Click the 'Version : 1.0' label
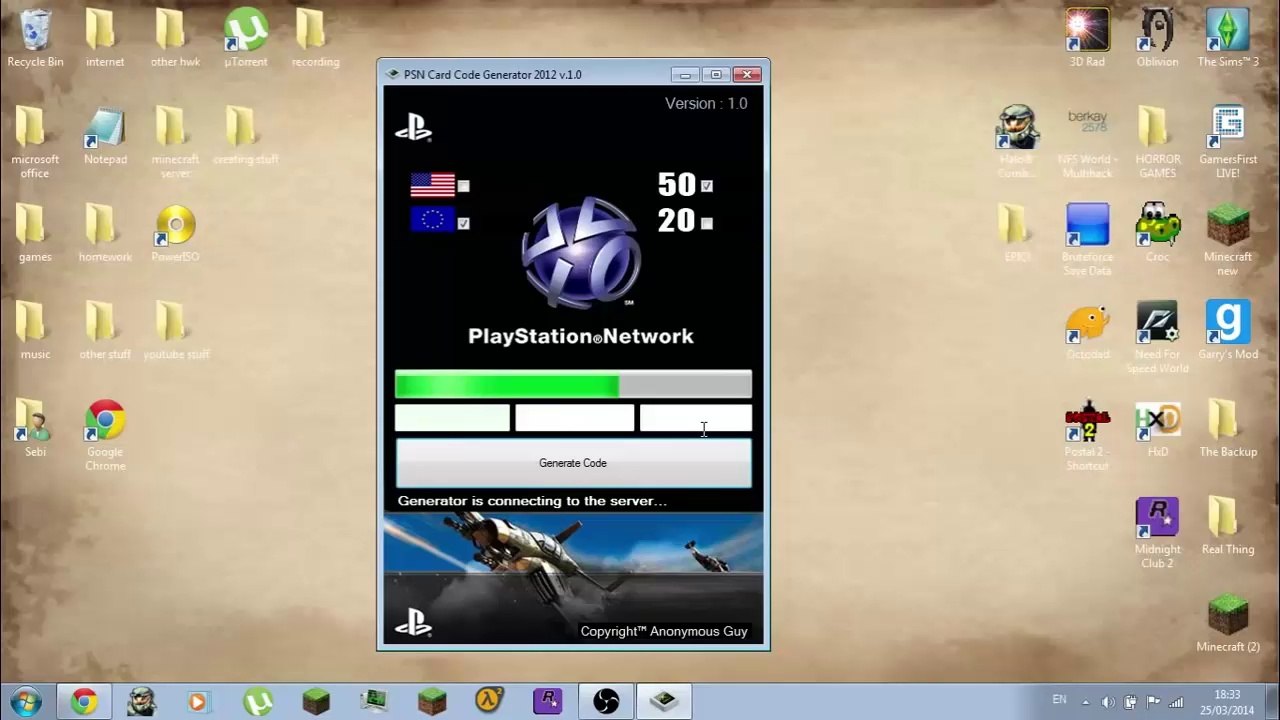Screen dimensions: 1280x720 [706, 103]
